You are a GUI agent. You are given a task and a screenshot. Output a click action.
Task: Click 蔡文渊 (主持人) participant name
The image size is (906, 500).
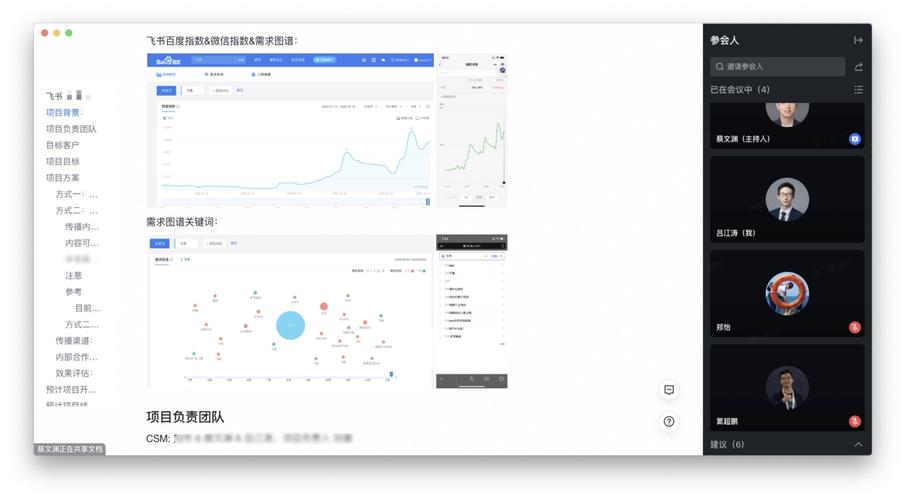pyautogui.click(x=743, y=139)
